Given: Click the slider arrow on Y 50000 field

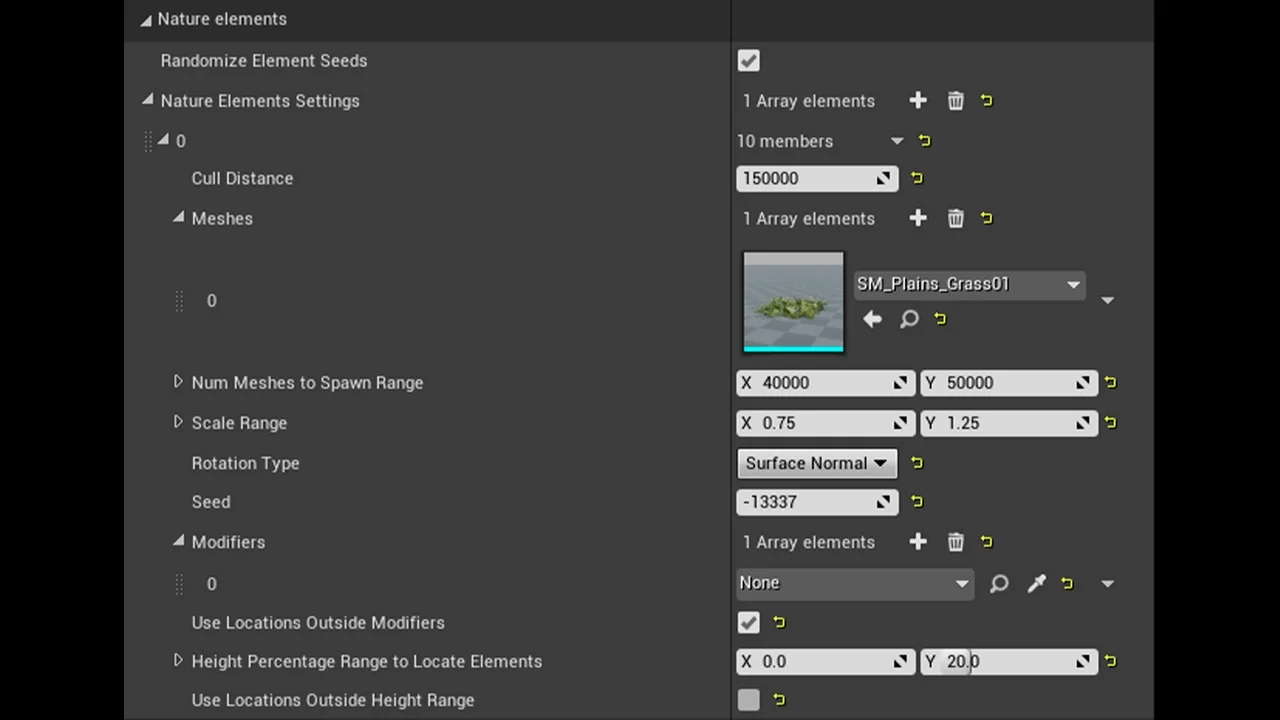Looking at the screenshot, I should pyautogui.click(x=1082, y=383).
